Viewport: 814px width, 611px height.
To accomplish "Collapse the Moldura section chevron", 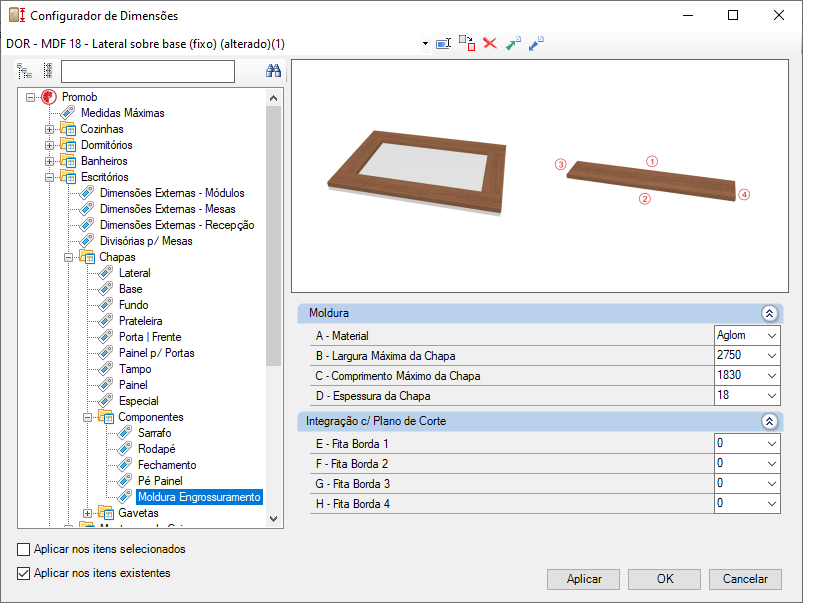I will pos(769,313).
